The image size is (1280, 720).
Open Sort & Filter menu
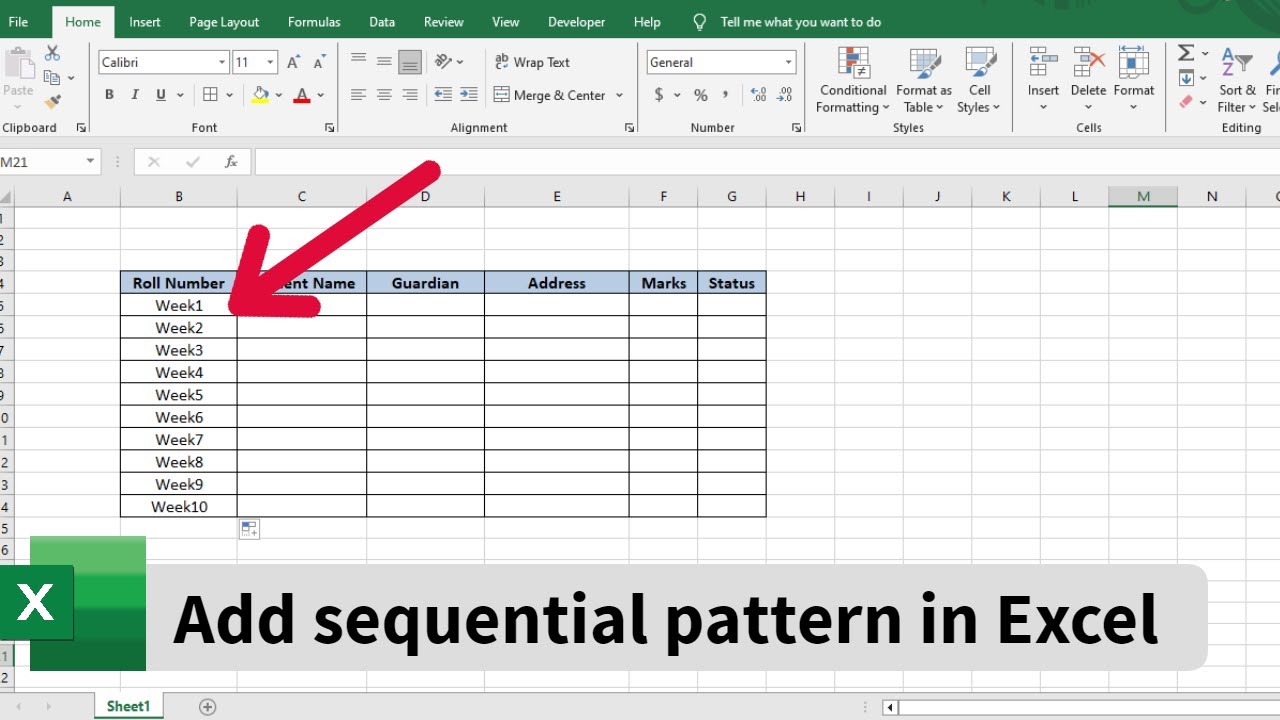[1237, 80]
